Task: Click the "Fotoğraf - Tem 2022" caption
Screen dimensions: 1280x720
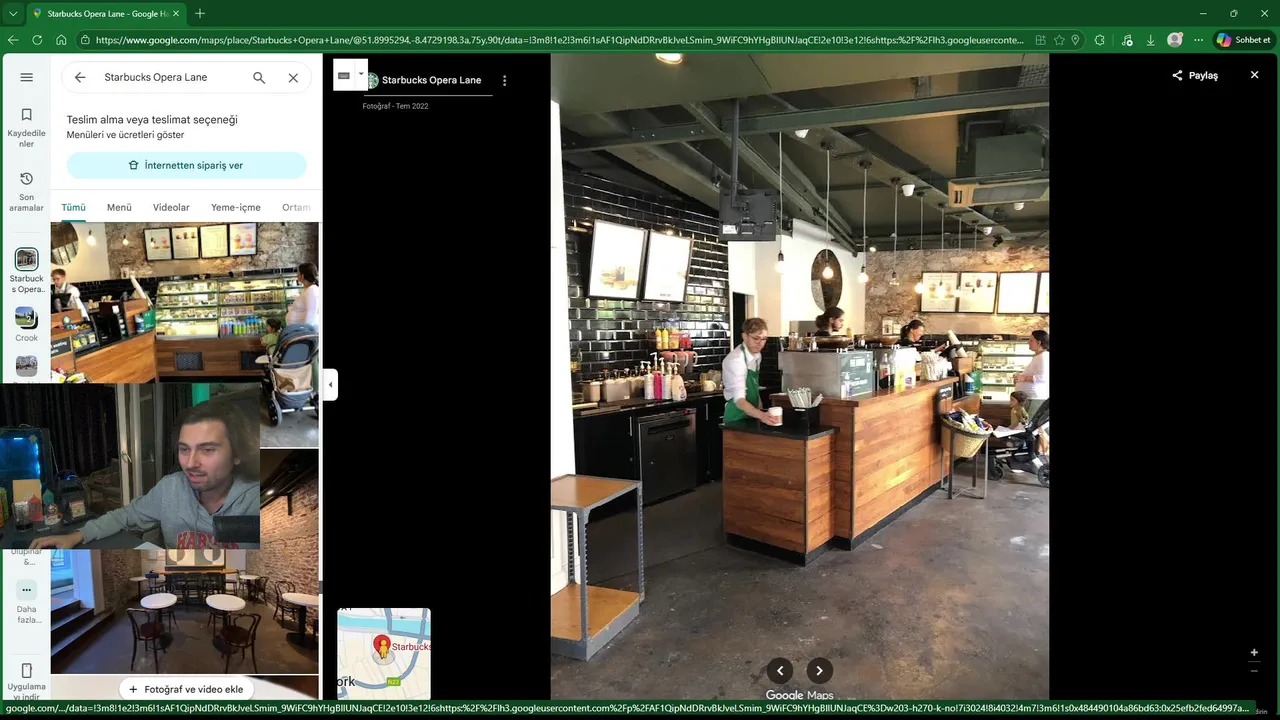Action: click(x=395, y=106)
